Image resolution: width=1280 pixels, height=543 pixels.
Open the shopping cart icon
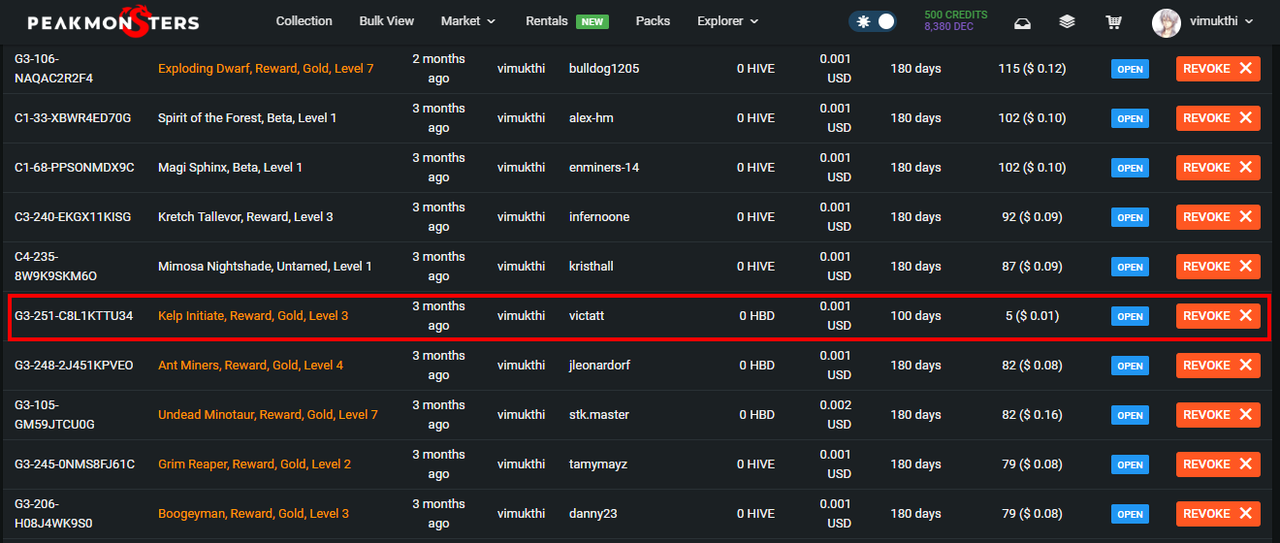(x=1113, y=21)
